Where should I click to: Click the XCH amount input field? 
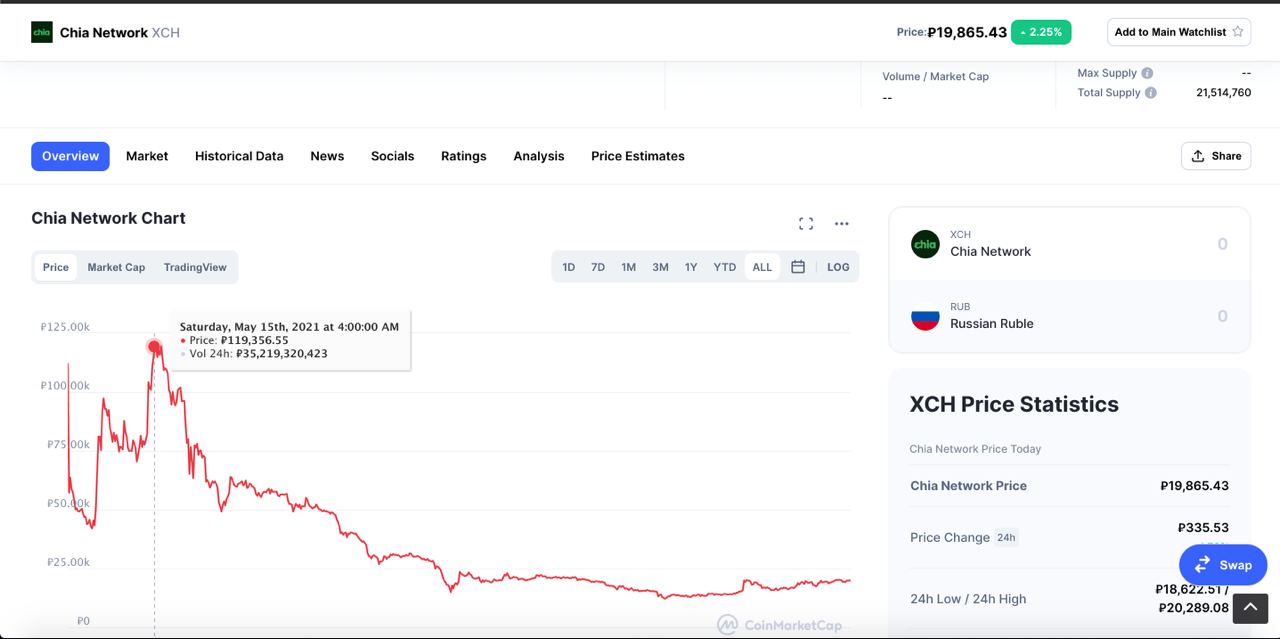click(1180, 244)
